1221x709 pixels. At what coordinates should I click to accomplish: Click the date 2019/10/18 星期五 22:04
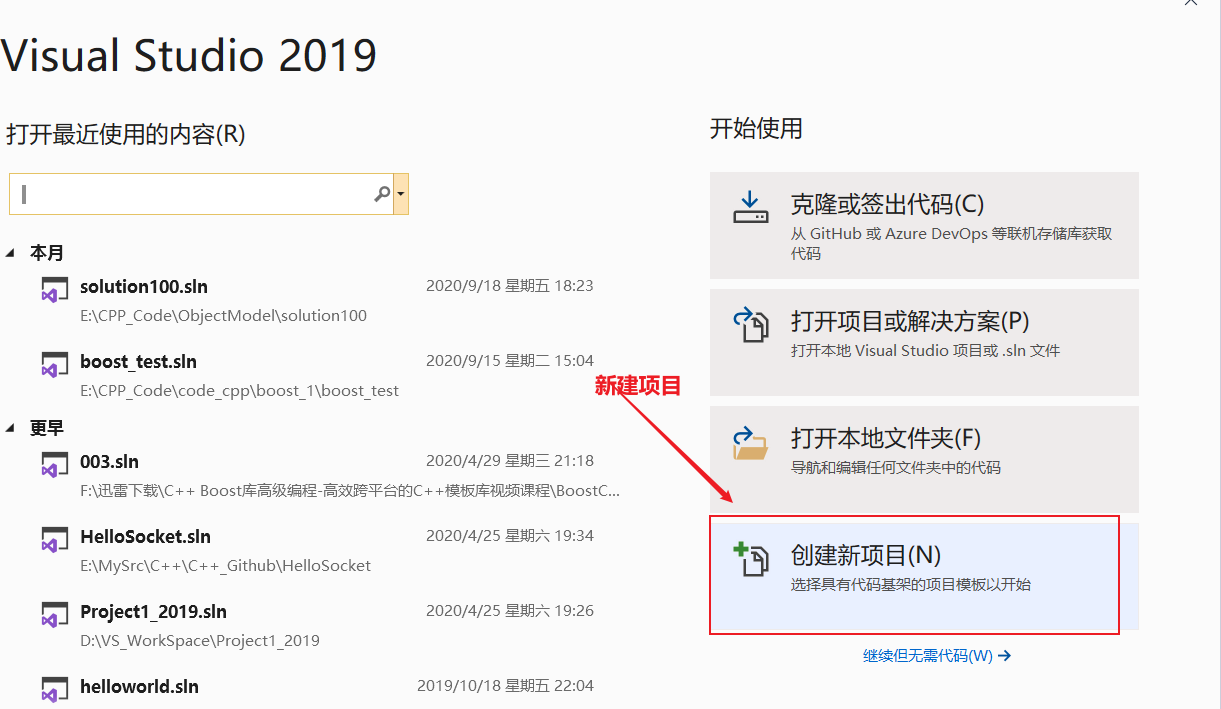click(x=505, y=686)
